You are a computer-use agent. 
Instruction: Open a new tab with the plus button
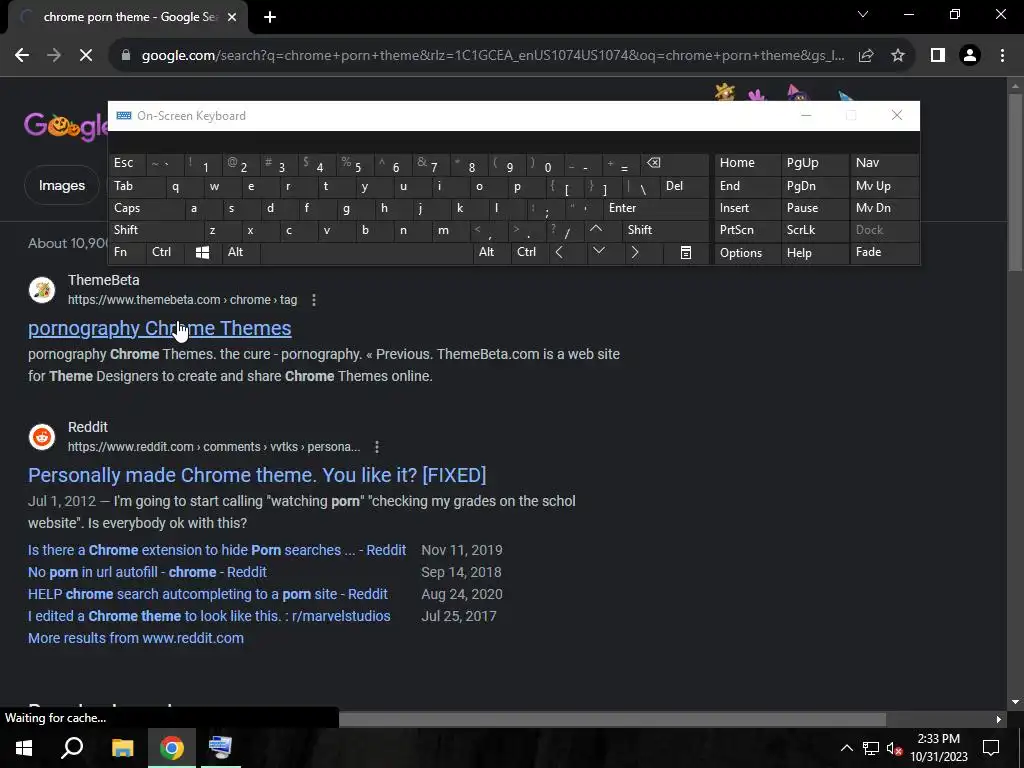click(270, 18)
